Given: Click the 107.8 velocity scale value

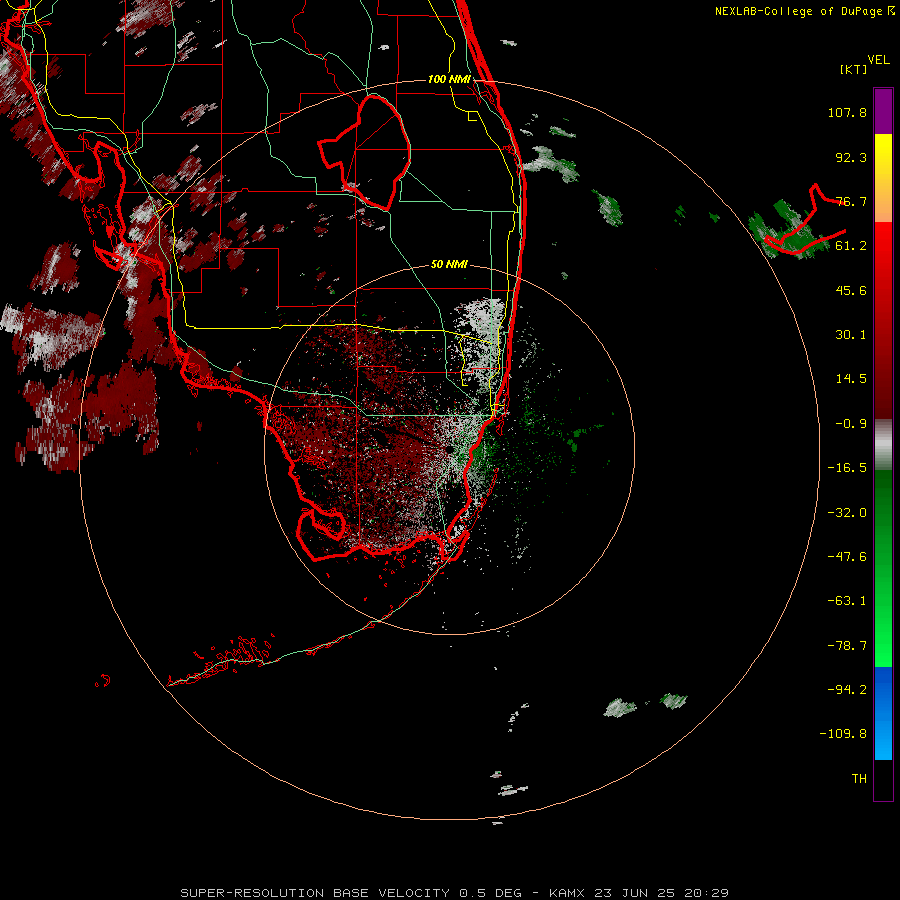Looking at the screenshot, I should tap(847, 112).
